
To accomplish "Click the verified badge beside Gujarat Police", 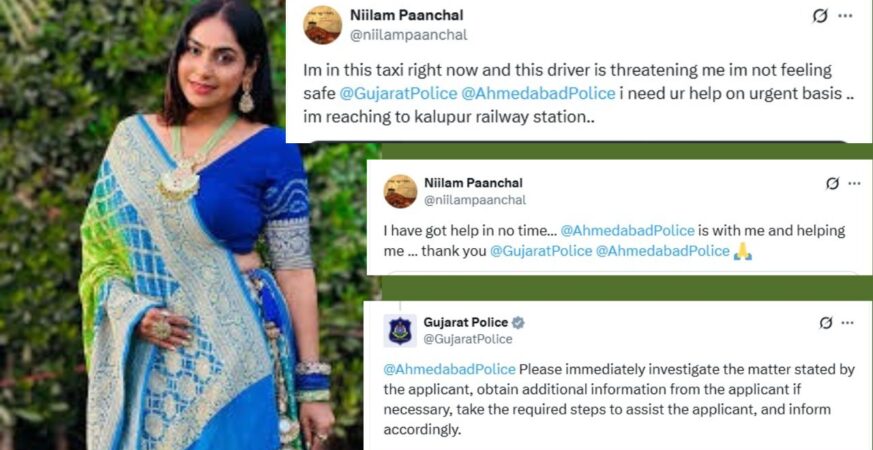I will (x=518, y=322).
